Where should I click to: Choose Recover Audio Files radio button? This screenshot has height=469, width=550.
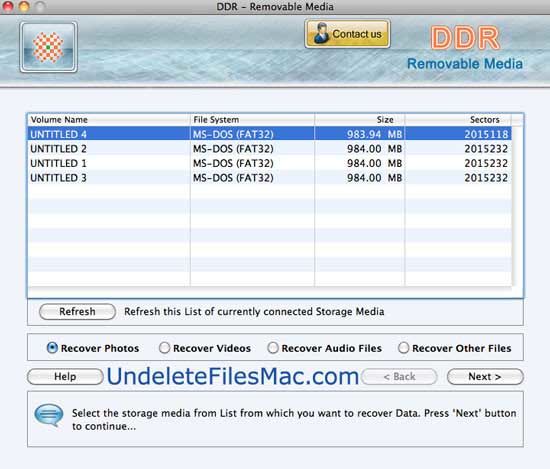[273, 348]
